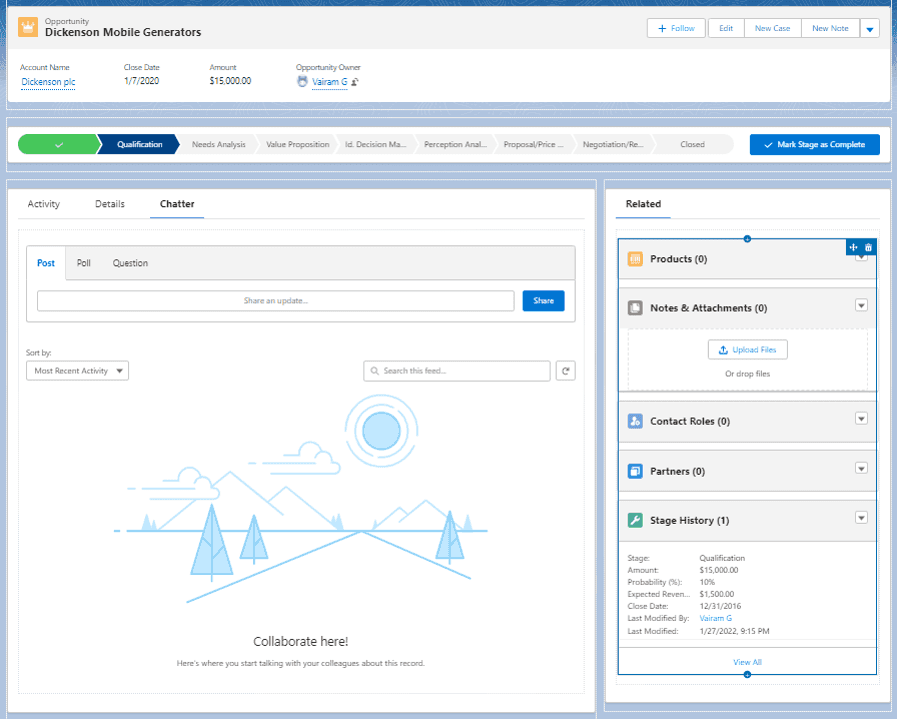
Task: Click the bottom add-component handle below View All
Action: point(747,674)
